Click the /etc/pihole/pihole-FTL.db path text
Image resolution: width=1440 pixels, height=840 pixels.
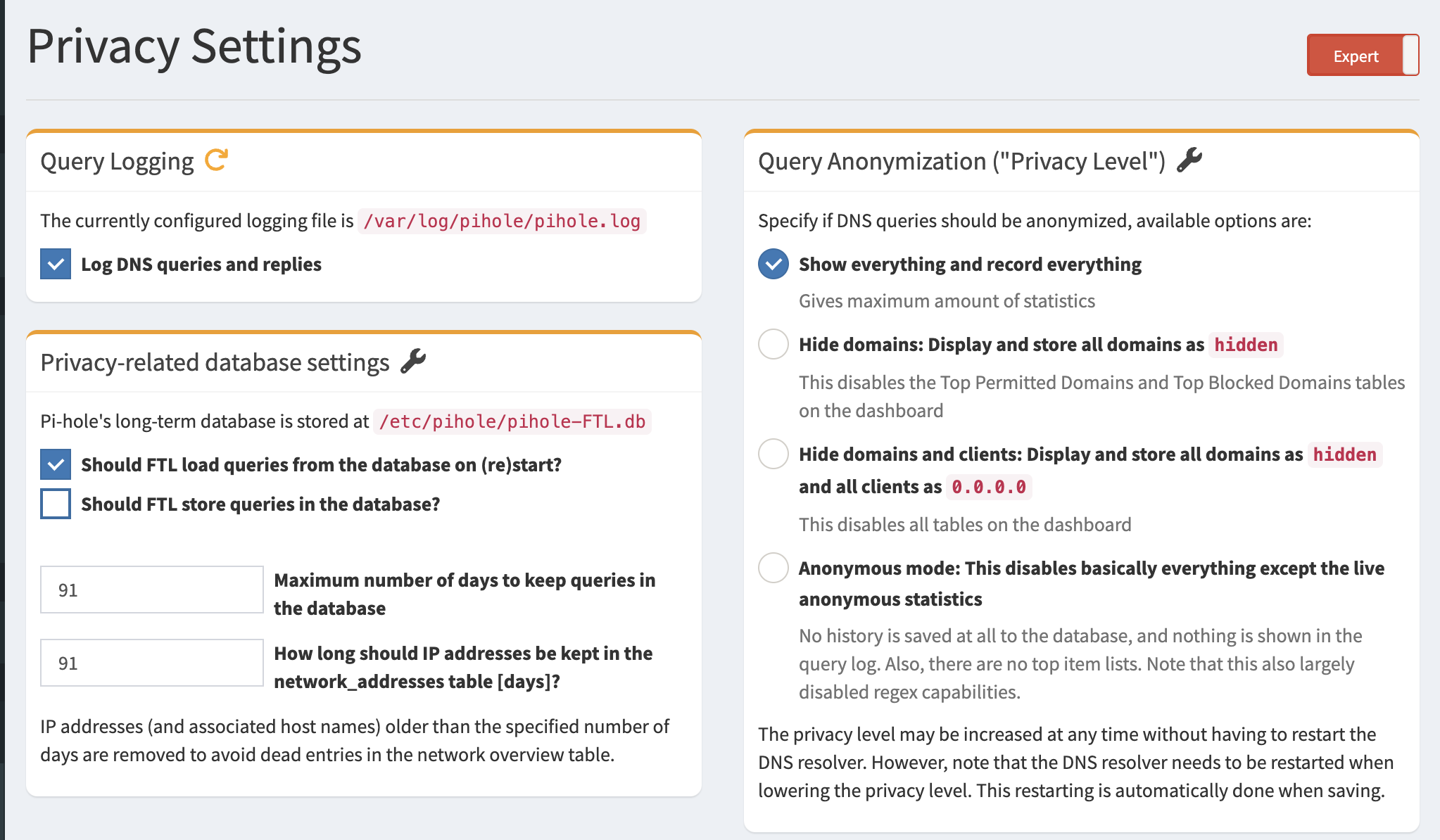click(512, 421)
